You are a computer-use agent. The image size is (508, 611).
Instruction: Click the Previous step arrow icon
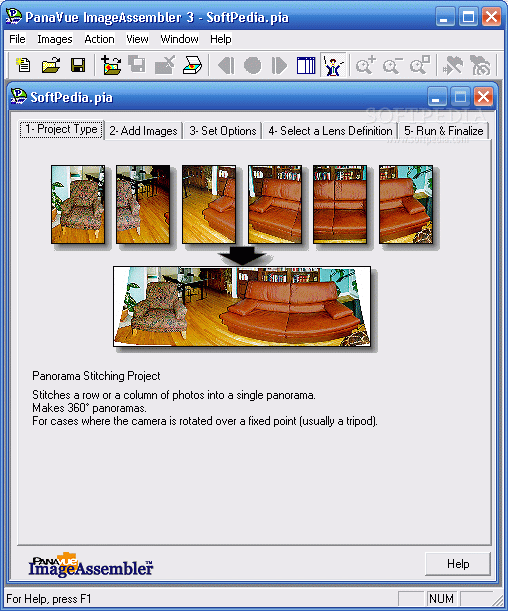[226, 65]
